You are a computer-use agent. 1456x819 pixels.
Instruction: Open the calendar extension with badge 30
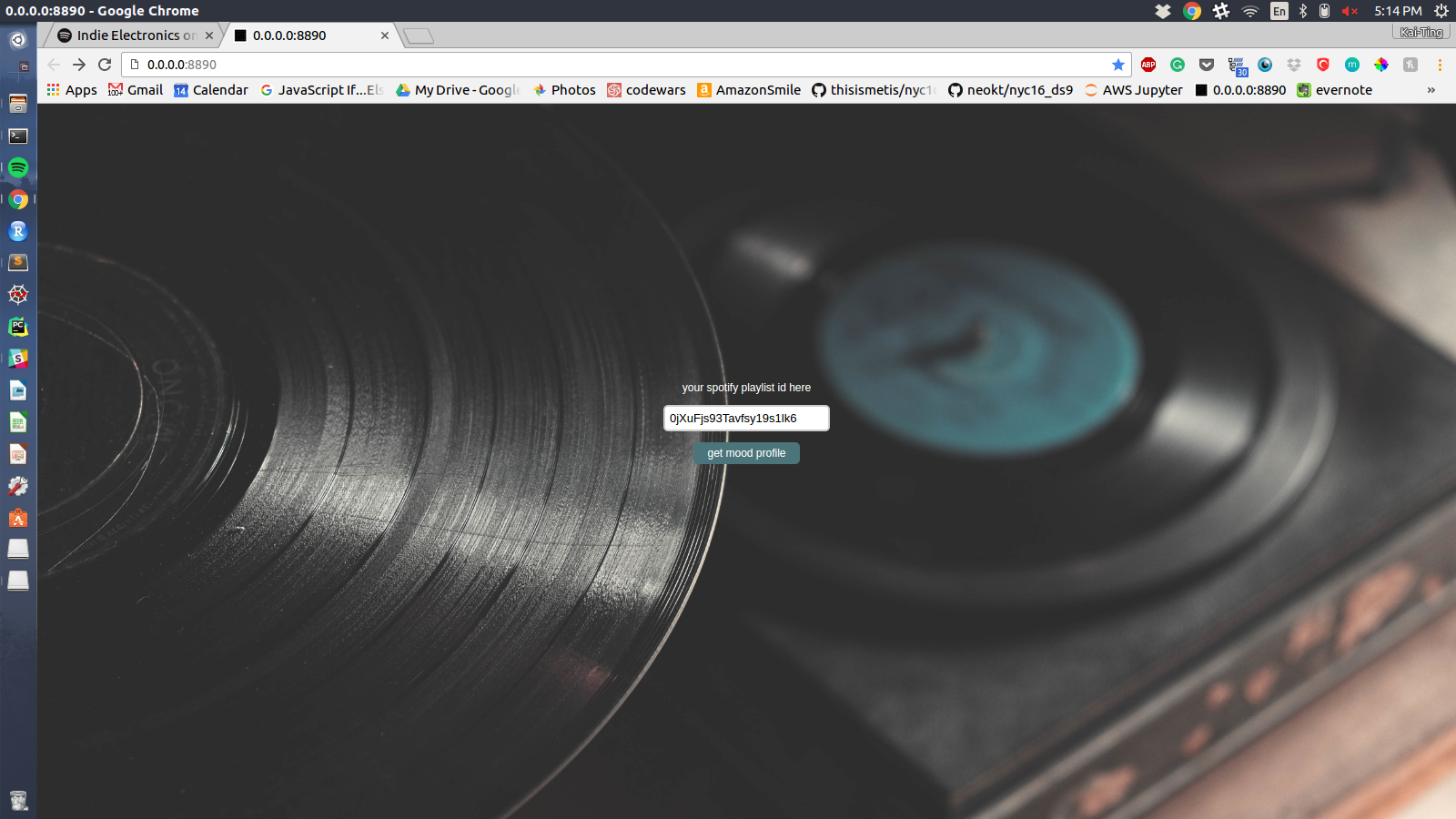(1237, 66)
